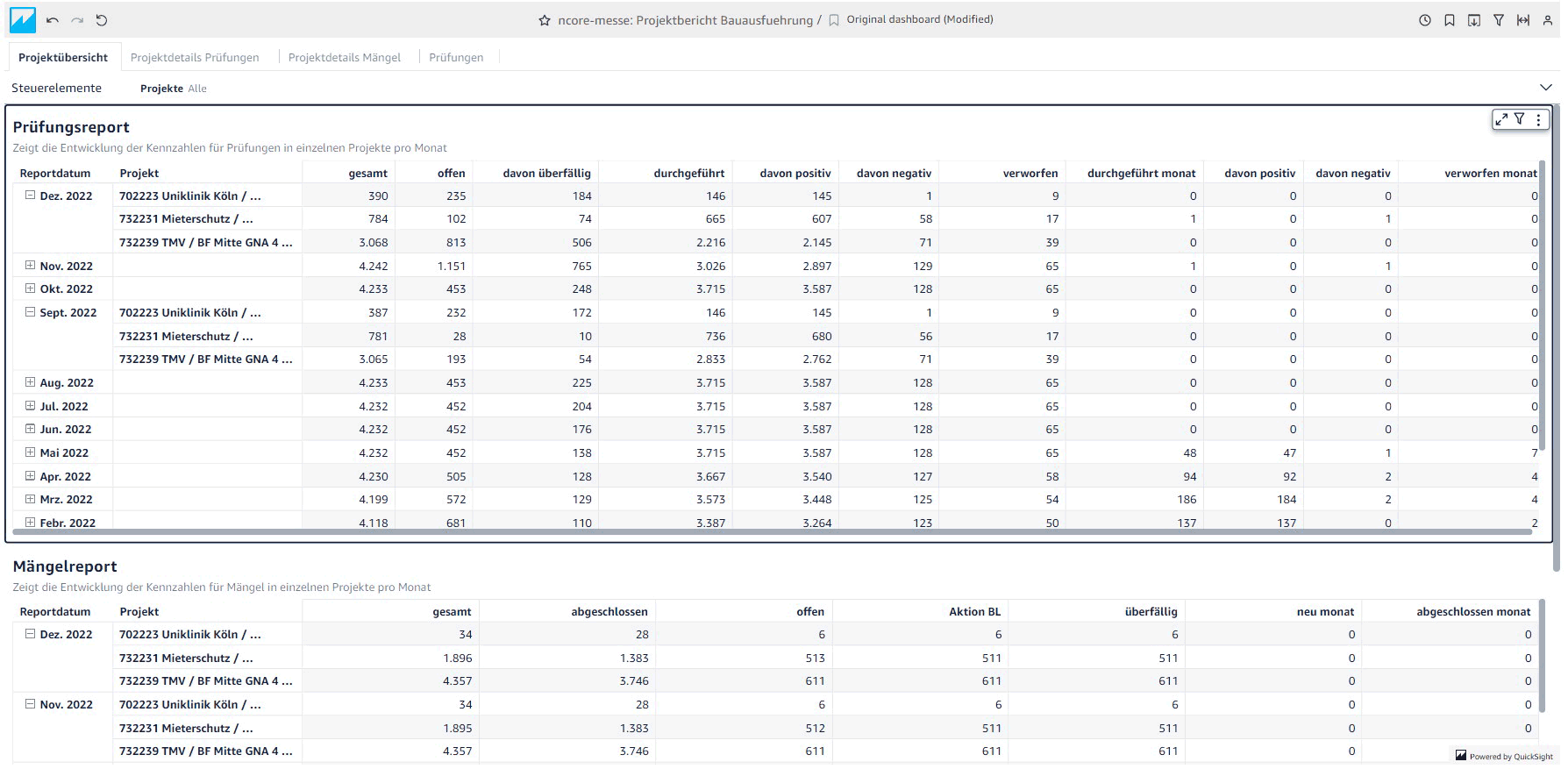This screenshot has width=1568, height=769.
Task: Expand the Apr. 2022 row
Action: coord(30,476)
